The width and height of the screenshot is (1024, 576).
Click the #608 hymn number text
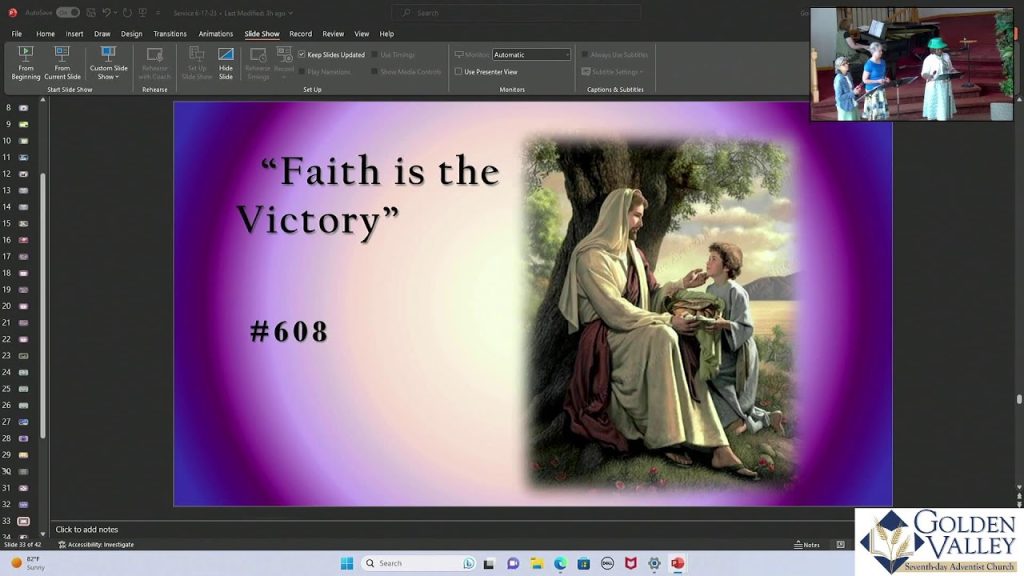tap(289, 331)
